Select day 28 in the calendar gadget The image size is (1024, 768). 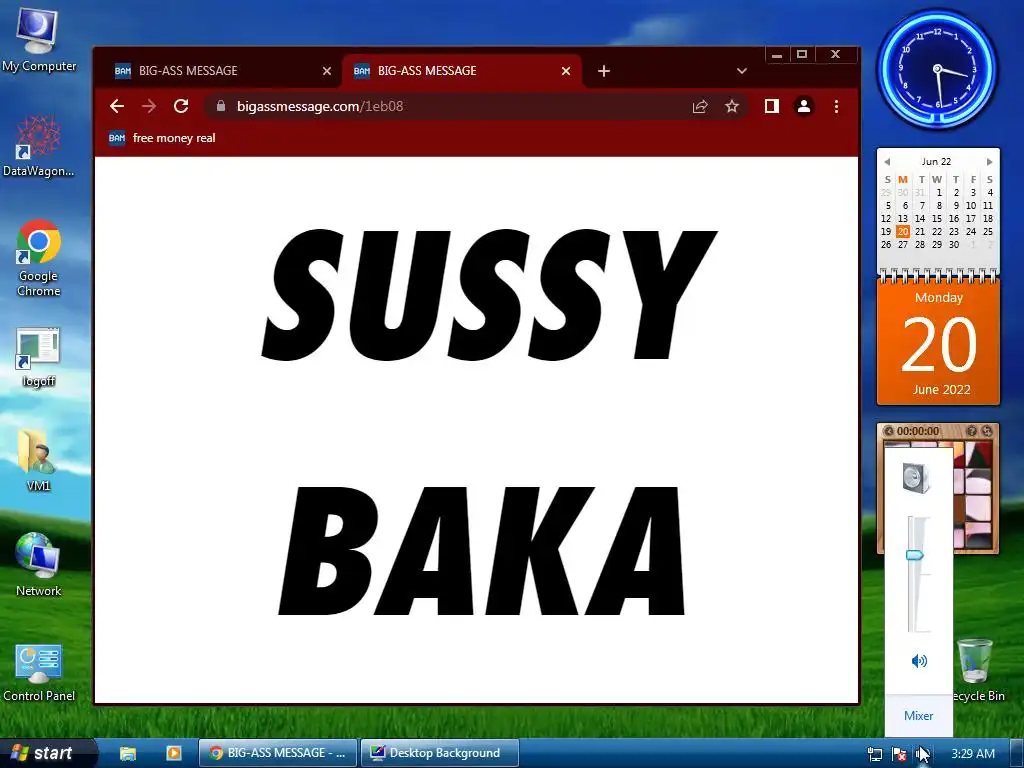point(920,244)
